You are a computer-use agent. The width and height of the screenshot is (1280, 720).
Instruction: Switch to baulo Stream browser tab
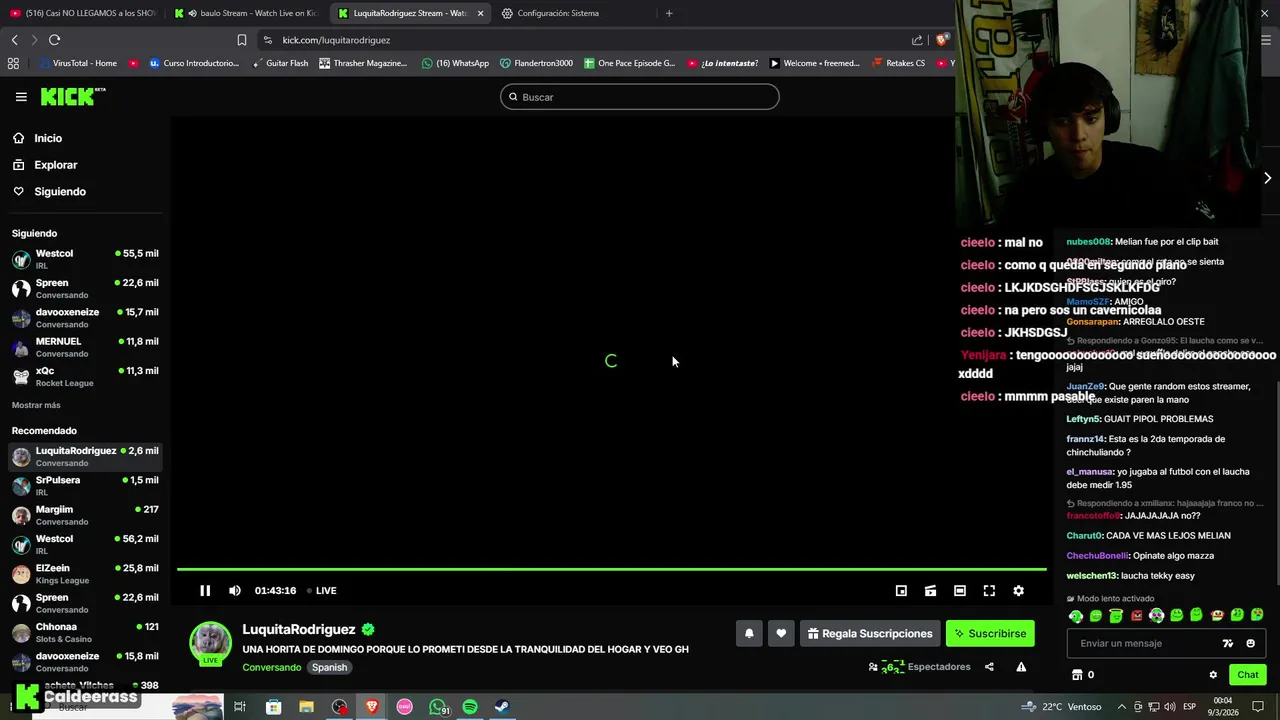(245, 13)
